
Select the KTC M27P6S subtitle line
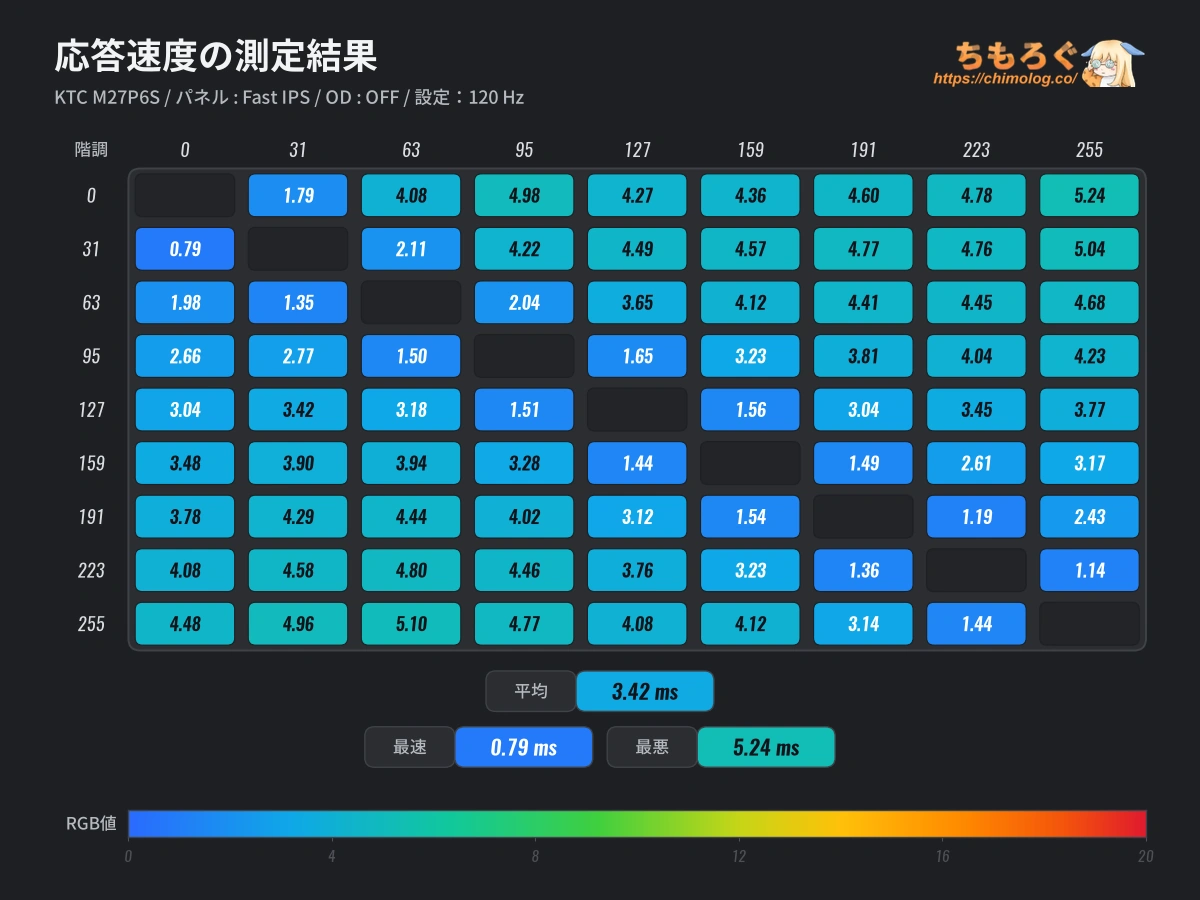click(289, 97)
